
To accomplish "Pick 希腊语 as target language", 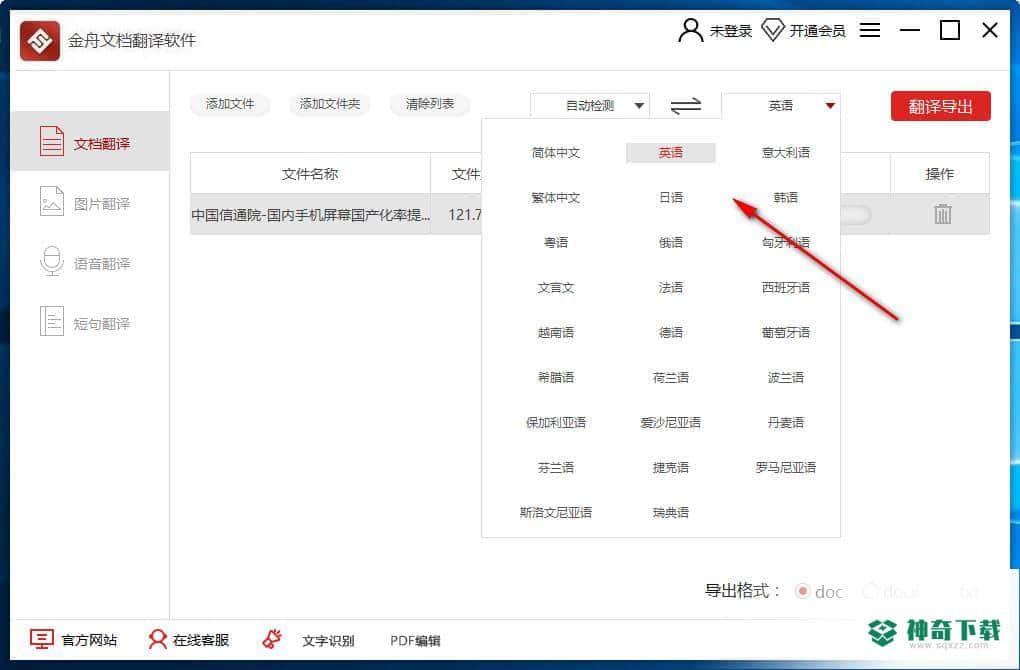I will (556, 377).
